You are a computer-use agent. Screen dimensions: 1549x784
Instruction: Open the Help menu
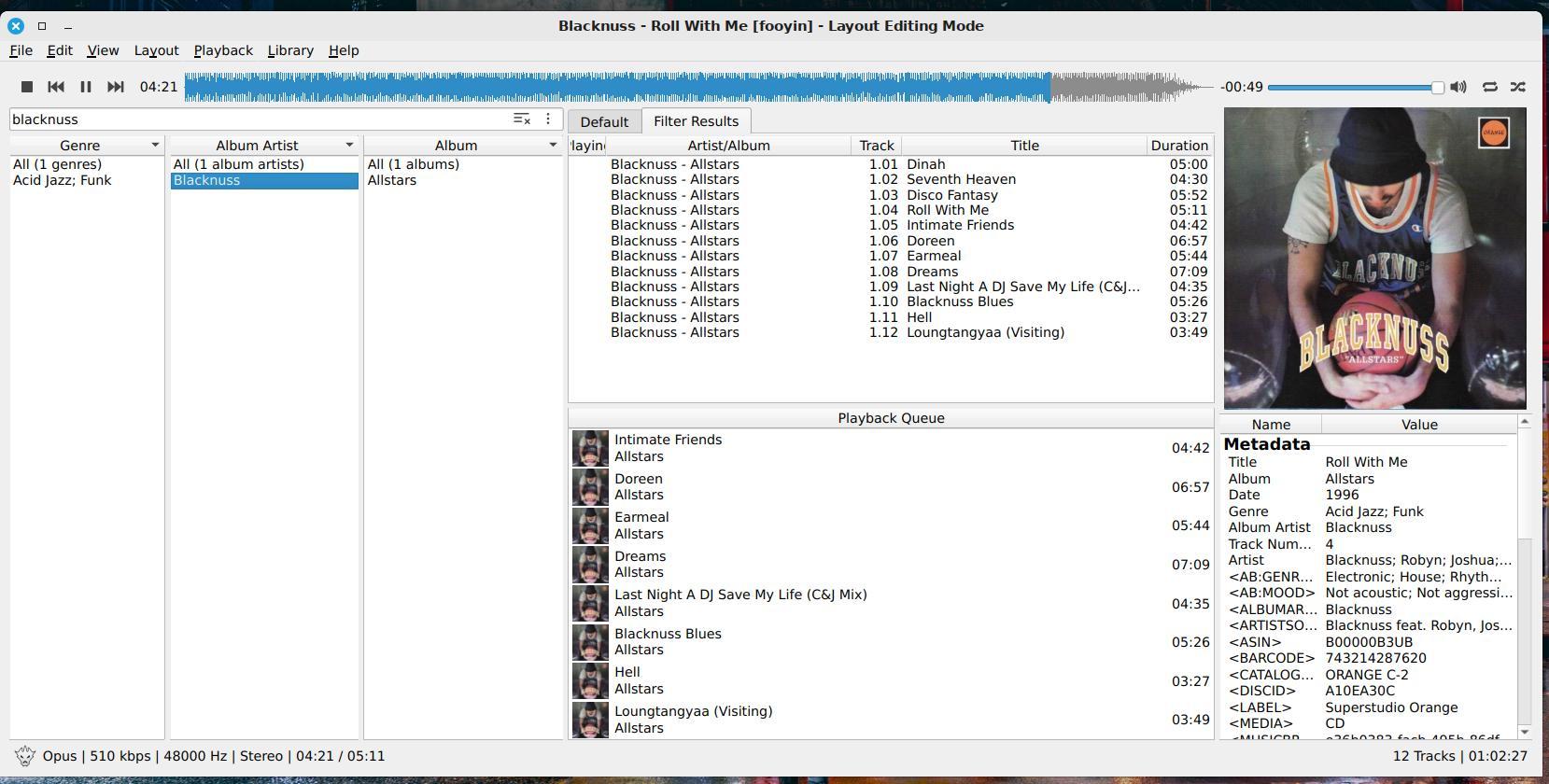point(344,50)
